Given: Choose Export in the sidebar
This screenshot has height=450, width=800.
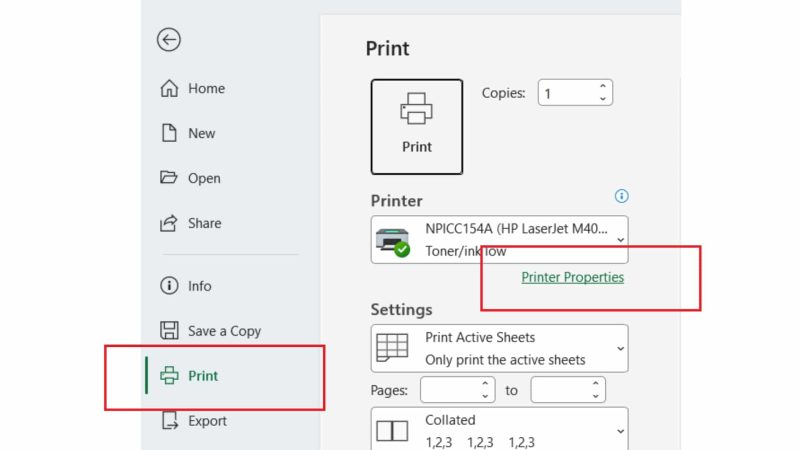Looking at the screenshot, I should click(x=207, y=421).
